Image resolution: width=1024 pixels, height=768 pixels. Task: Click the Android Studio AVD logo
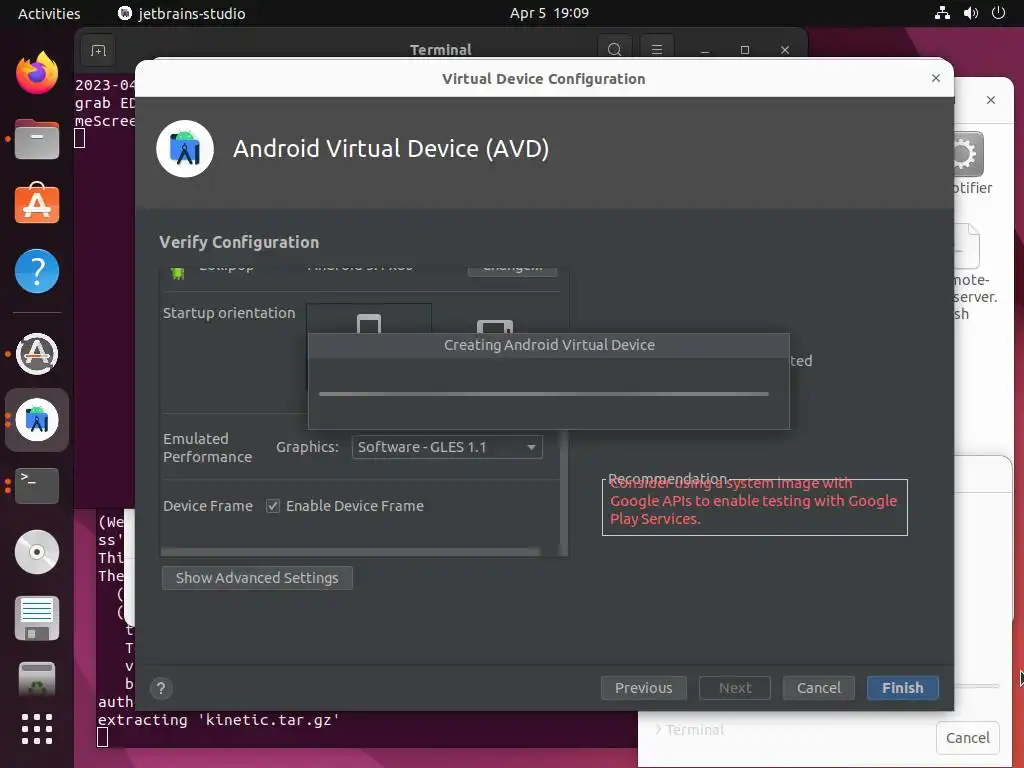pos(185,149)
